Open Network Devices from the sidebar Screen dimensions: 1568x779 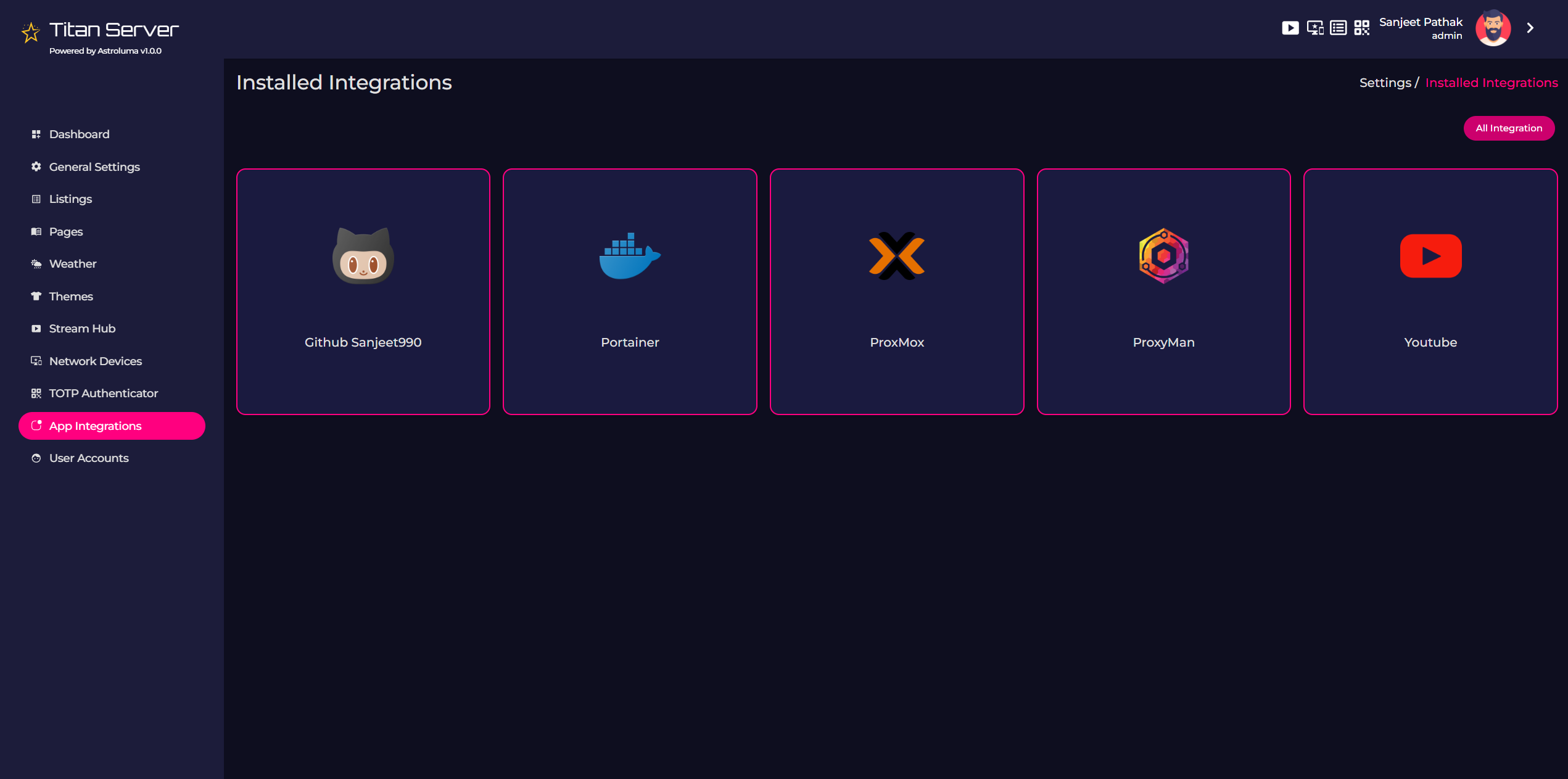pos(96,361)
